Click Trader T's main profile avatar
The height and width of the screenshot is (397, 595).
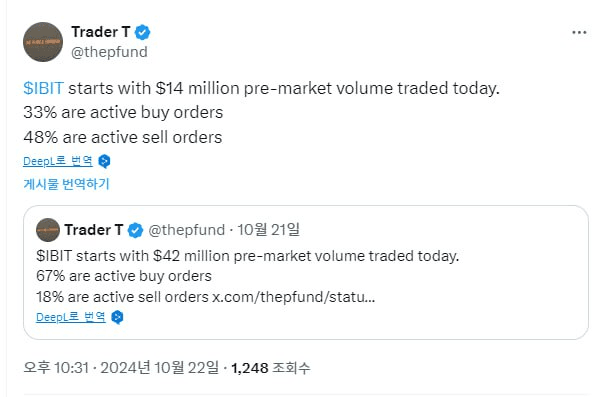click(x=43, y=42)
